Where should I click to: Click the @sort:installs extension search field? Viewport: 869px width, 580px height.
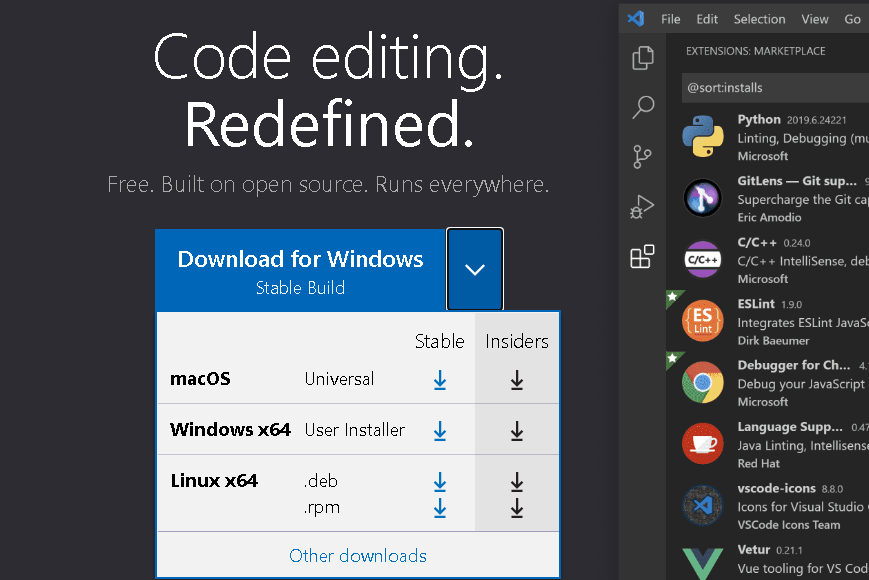click(x=775, y=88)
